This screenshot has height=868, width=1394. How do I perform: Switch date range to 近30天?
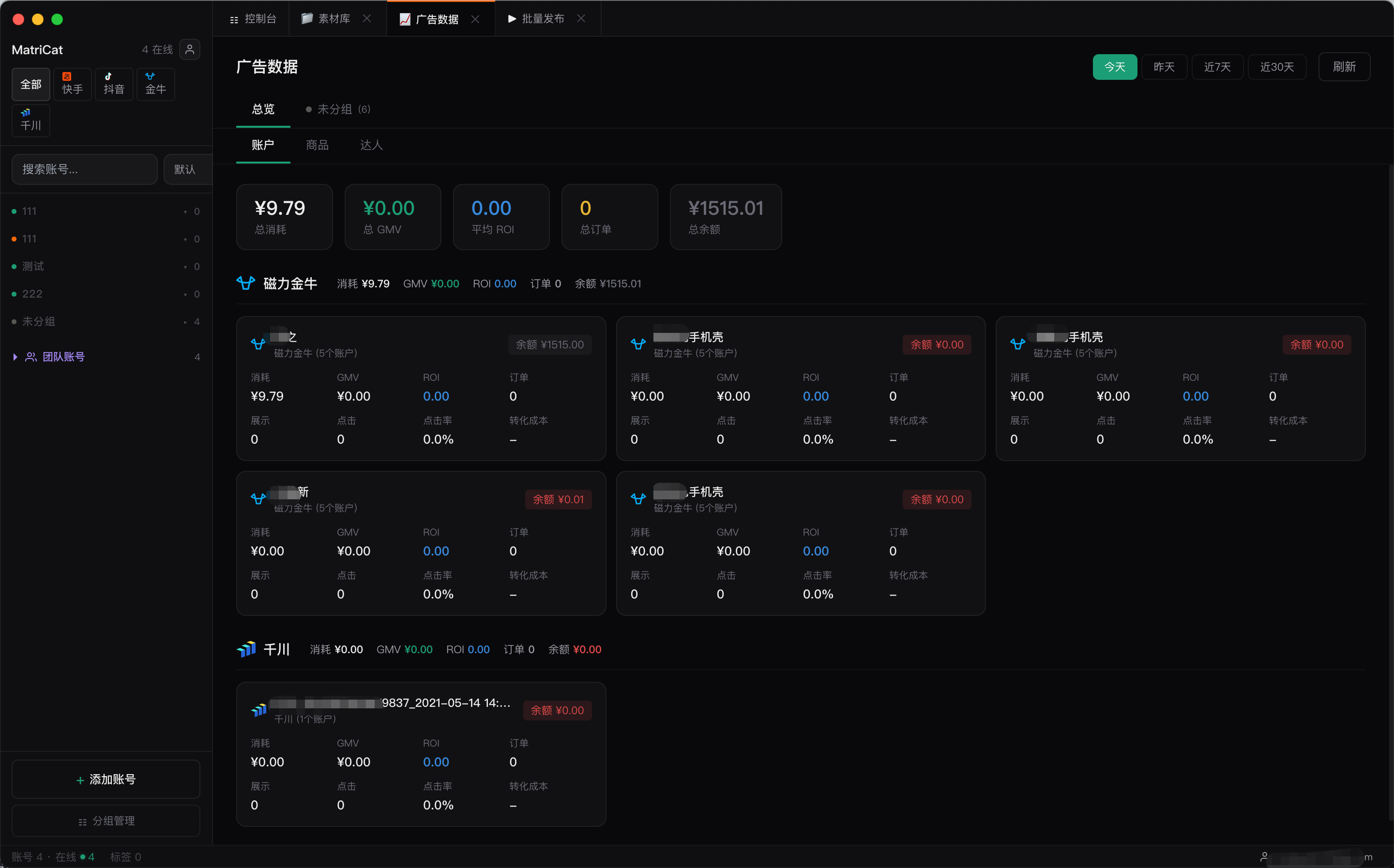[x=1276, y=67]
